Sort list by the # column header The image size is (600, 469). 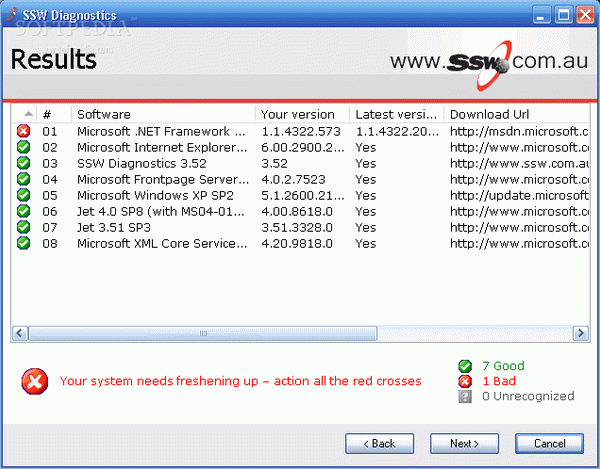(x=54, y=114)
